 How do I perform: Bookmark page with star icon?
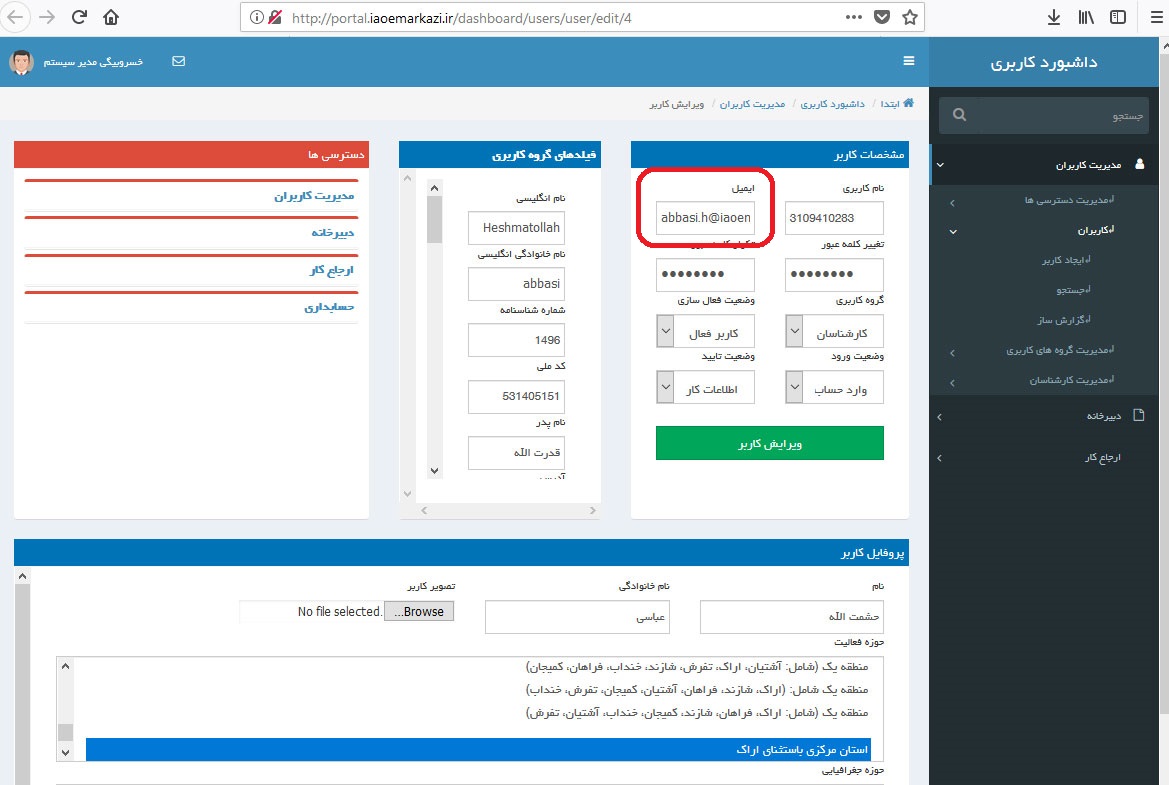click(x=909, y=17)
